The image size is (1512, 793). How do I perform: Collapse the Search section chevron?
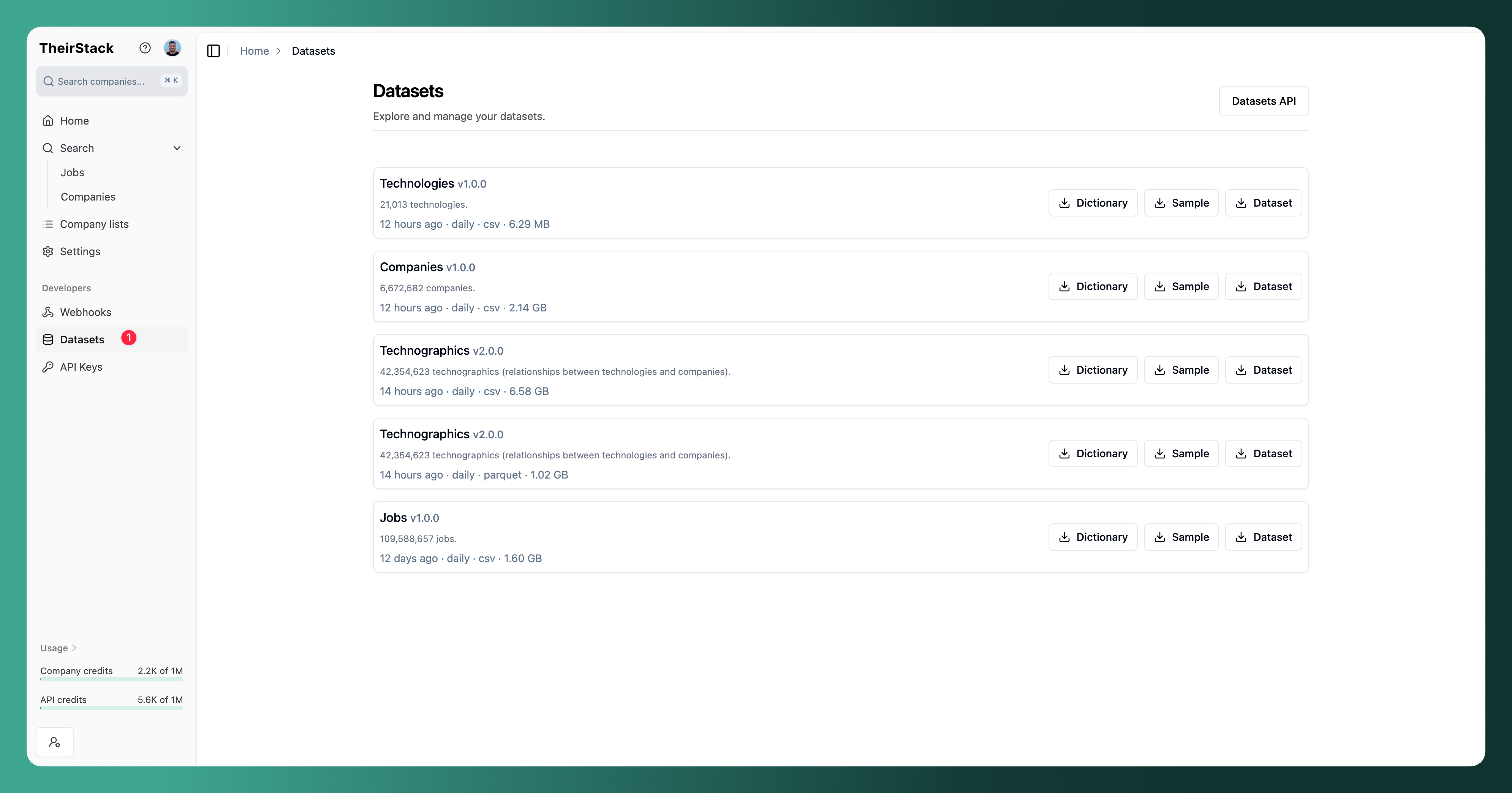tap(177, 148)
